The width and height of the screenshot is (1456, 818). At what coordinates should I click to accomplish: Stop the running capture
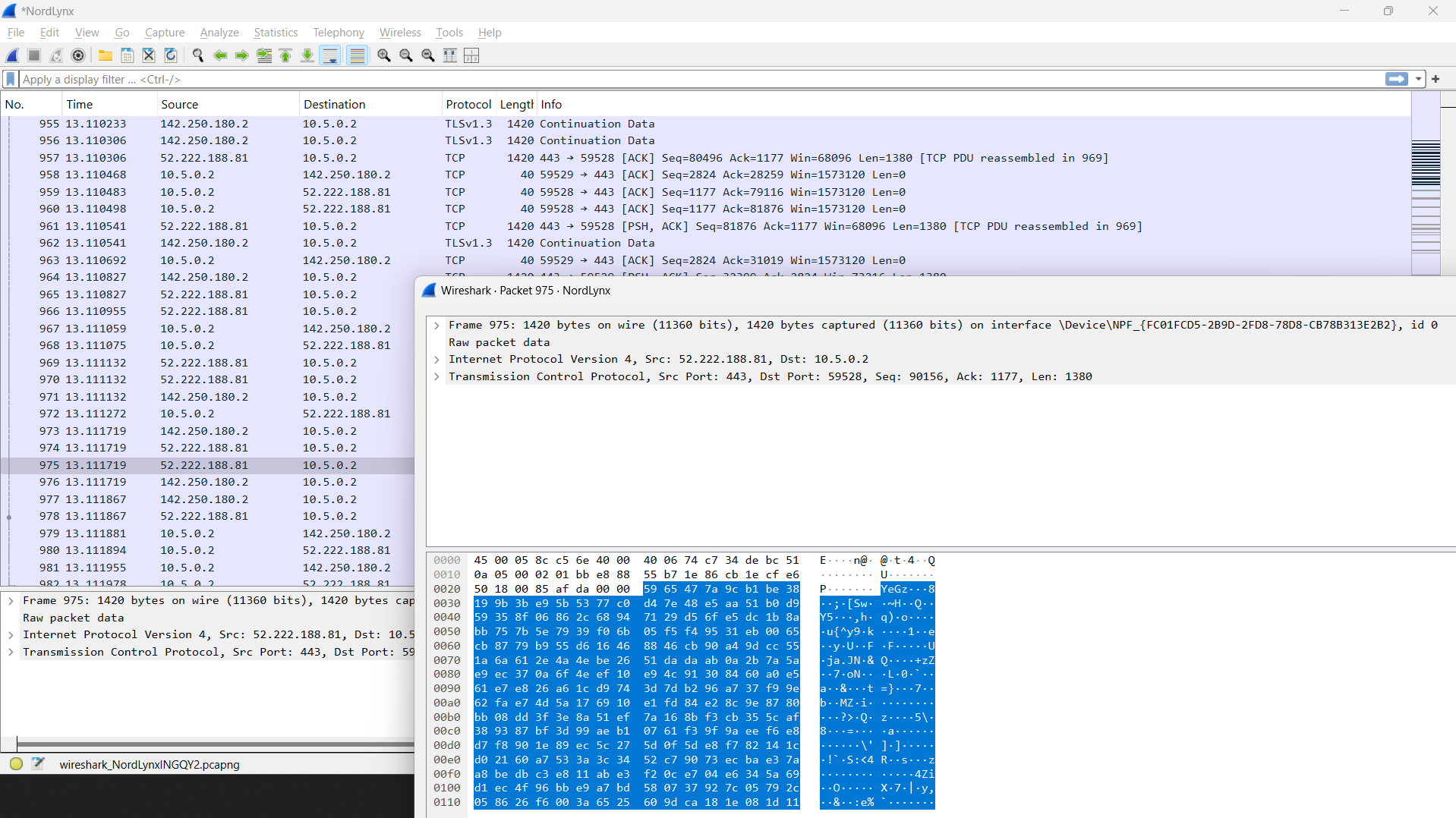click(34, 55)
